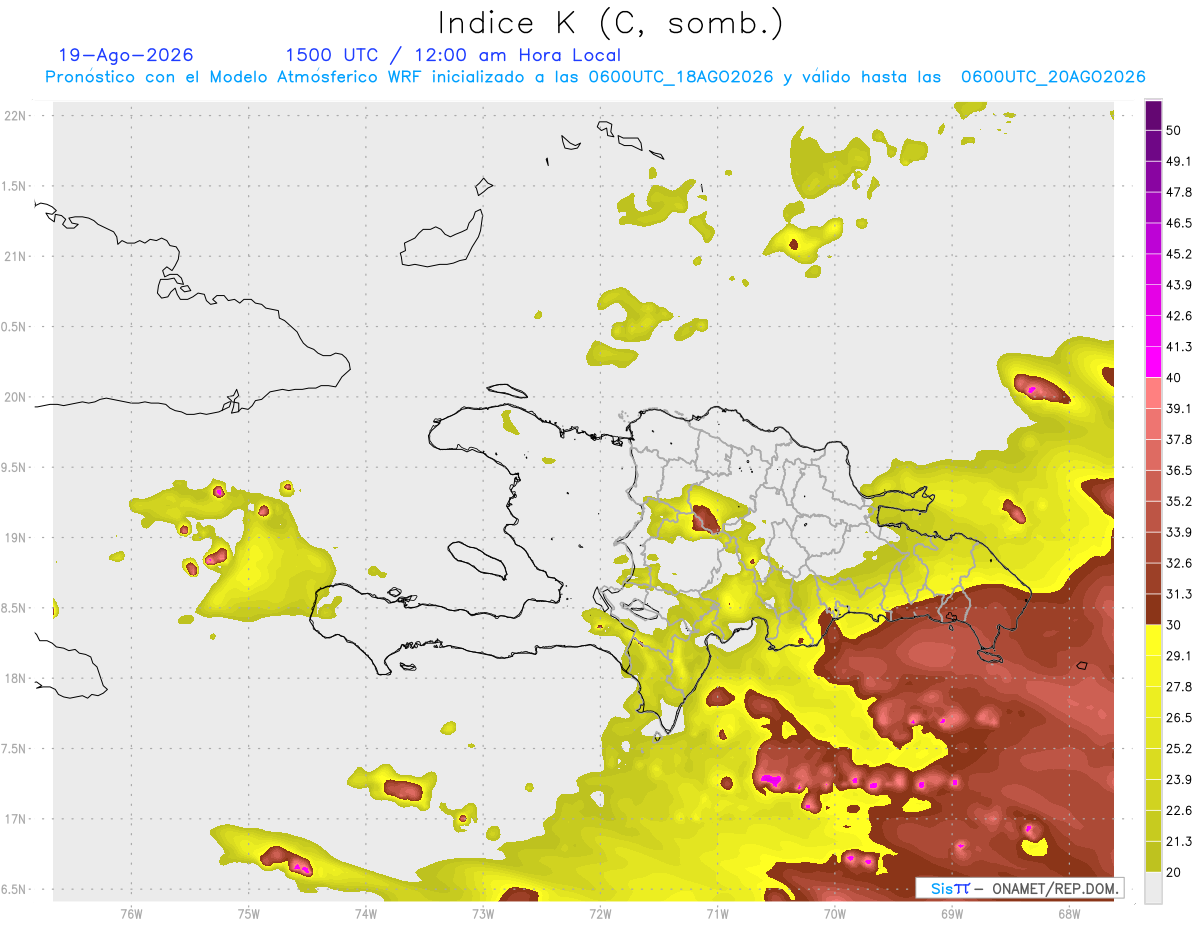Click colorbar label '39.1'
The width and height of the screenshot is (1200, 927).
(x=1179, y=409)
